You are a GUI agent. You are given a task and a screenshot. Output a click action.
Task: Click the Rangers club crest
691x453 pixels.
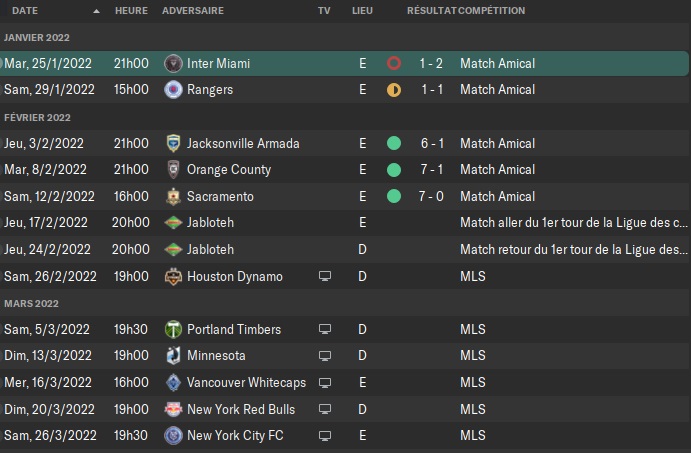(173, 90)
